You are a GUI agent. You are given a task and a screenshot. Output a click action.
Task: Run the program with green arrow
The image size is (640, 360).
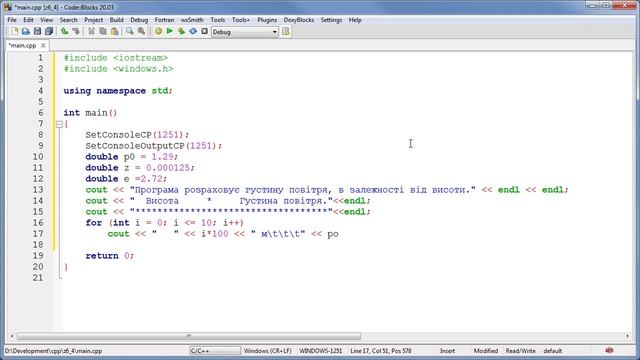pos(170,31)
